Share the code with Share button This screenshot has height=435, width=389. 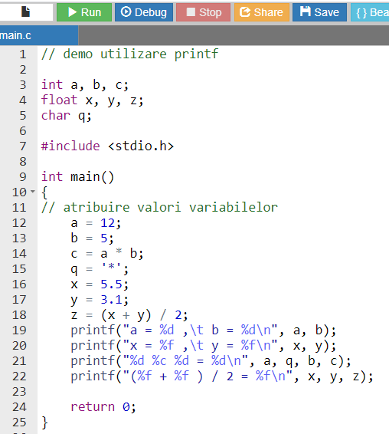[262, 12]
